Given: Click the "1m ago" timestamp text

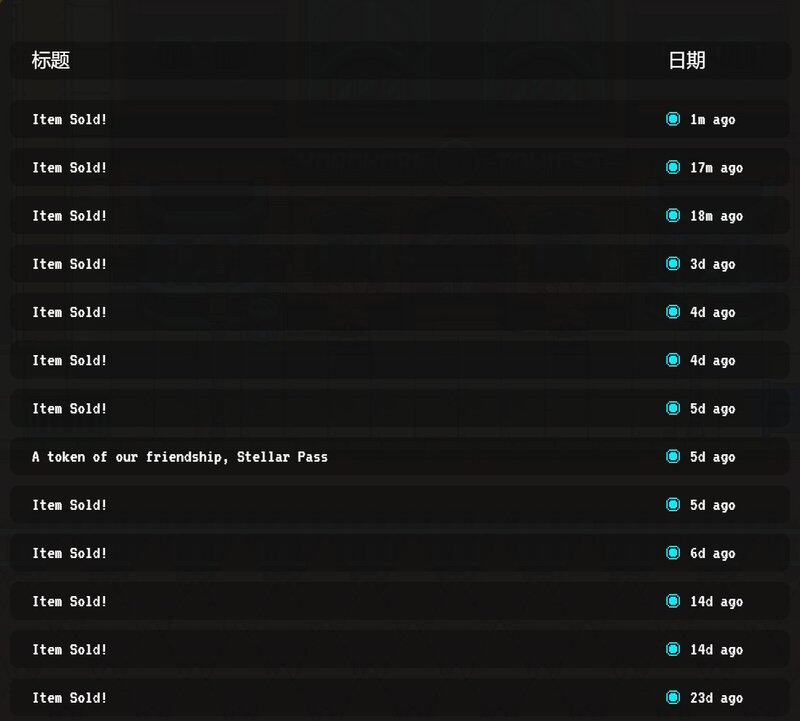Looking at the screenshot, I should pyautogui.click(x=712, y=120).
